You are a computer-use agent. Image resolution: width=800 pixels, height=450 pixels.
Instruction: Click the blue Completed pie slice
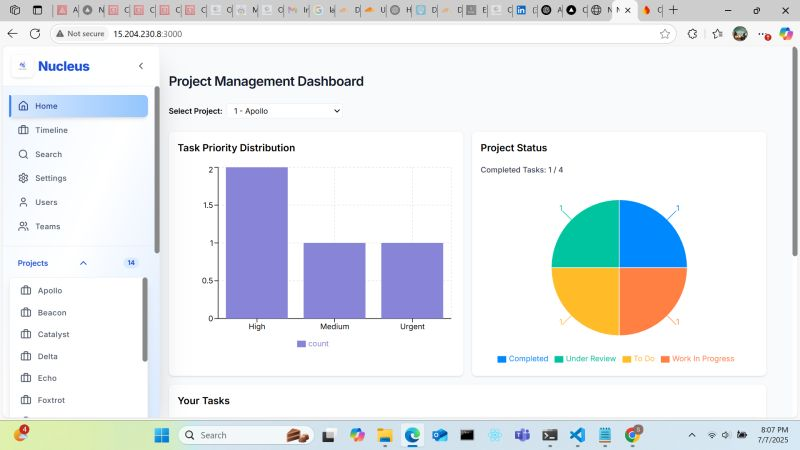[648, 239]
